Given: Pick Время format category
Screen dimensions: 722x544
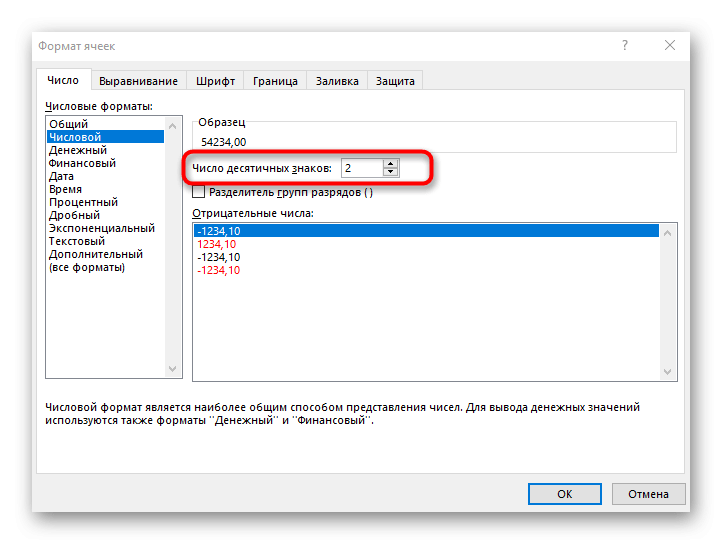Looking at the screenshot, I should point(105,189).
